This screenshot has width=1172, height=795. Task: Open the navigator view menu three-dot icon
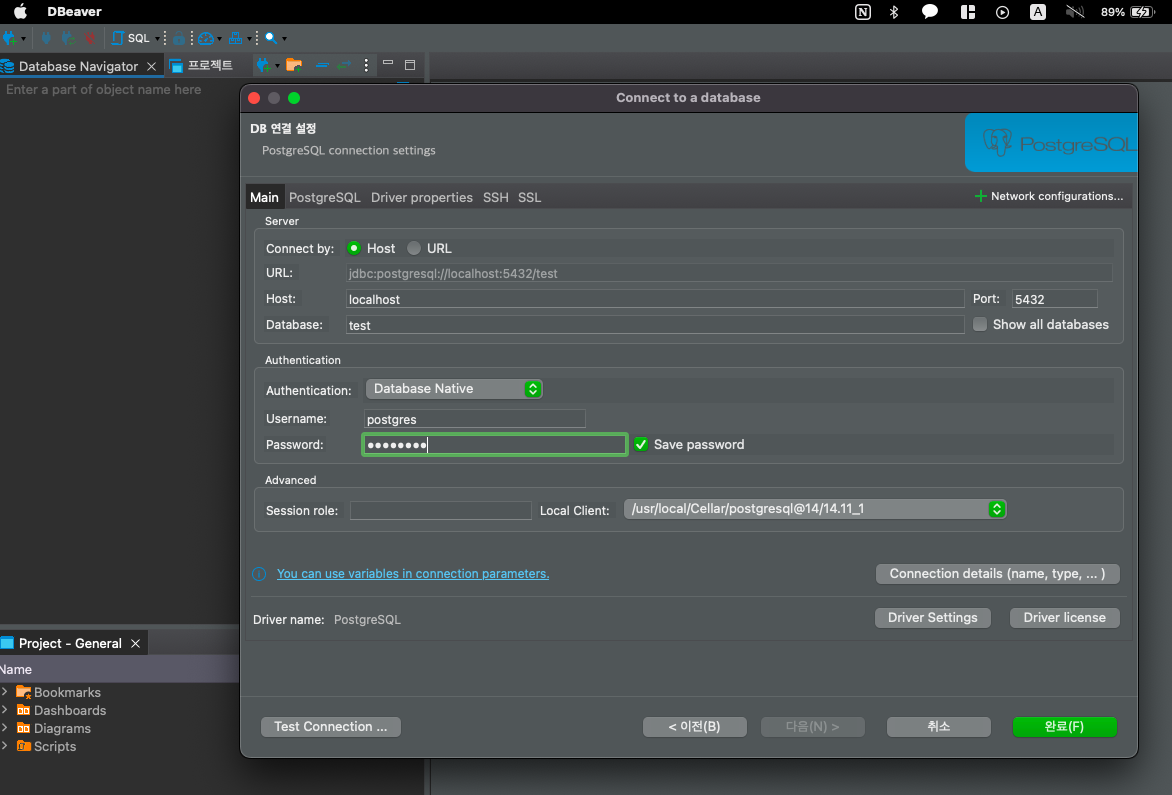(x=366, y=66)
